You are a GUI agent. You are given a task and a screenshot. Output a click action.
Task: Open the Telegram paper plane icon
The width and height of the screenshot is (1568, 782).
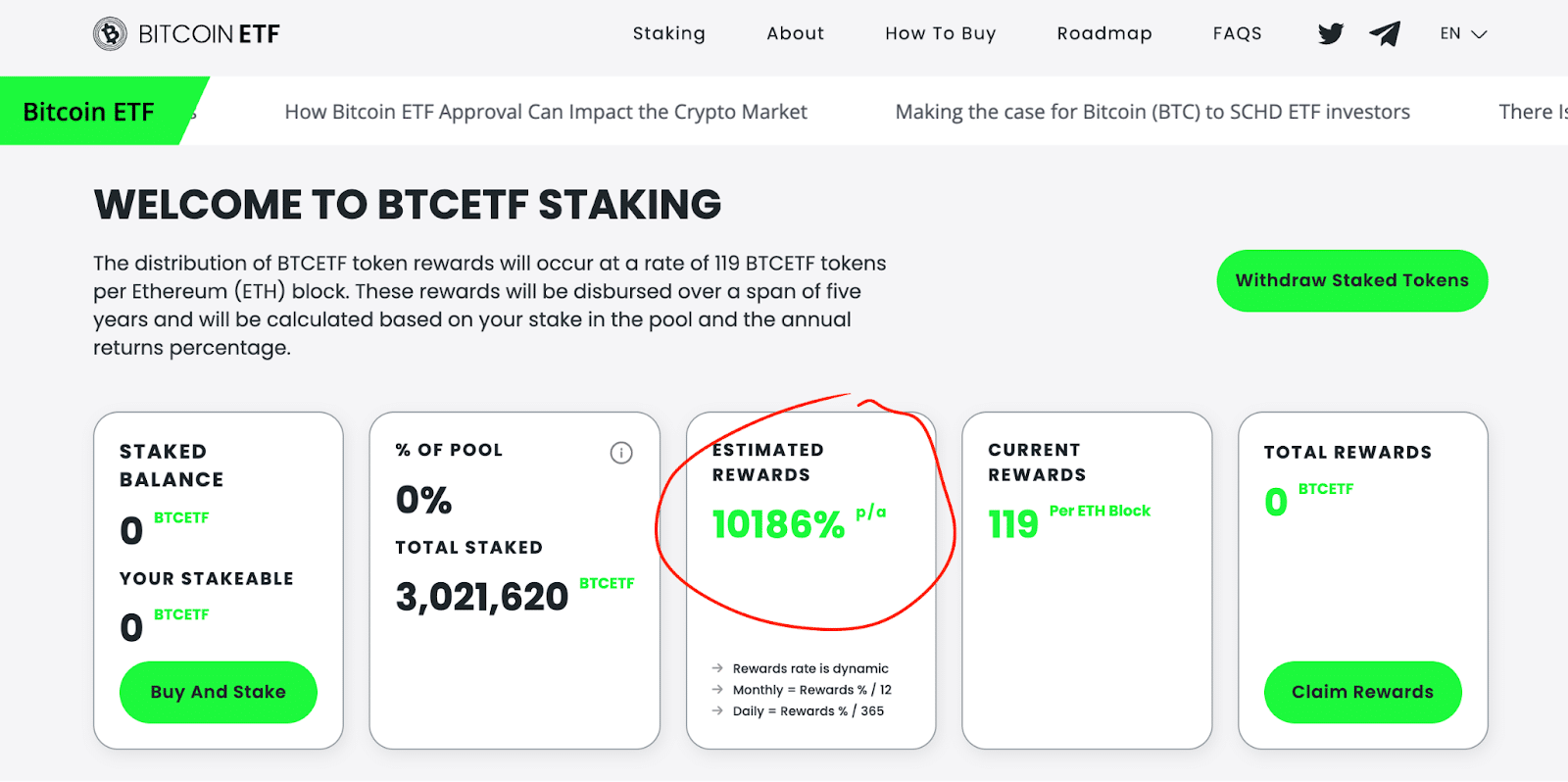coord(1385,34)
